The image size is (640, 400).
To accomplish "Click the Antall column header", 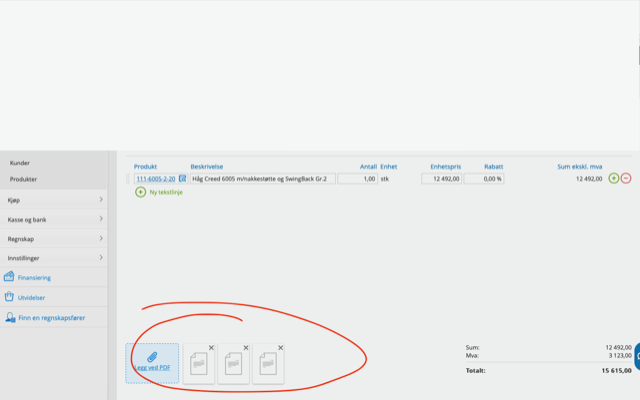I will click(368, 167).
